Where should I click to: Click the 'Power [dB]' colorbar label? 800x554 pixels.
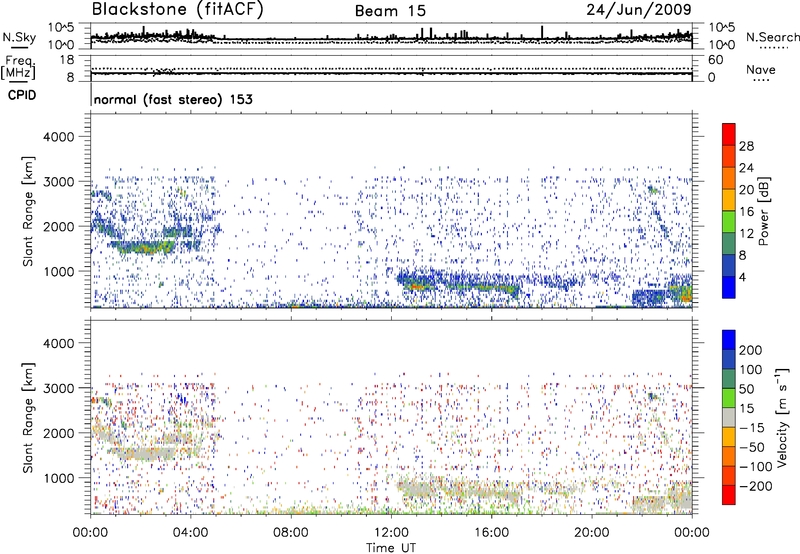tap(763, 211)
